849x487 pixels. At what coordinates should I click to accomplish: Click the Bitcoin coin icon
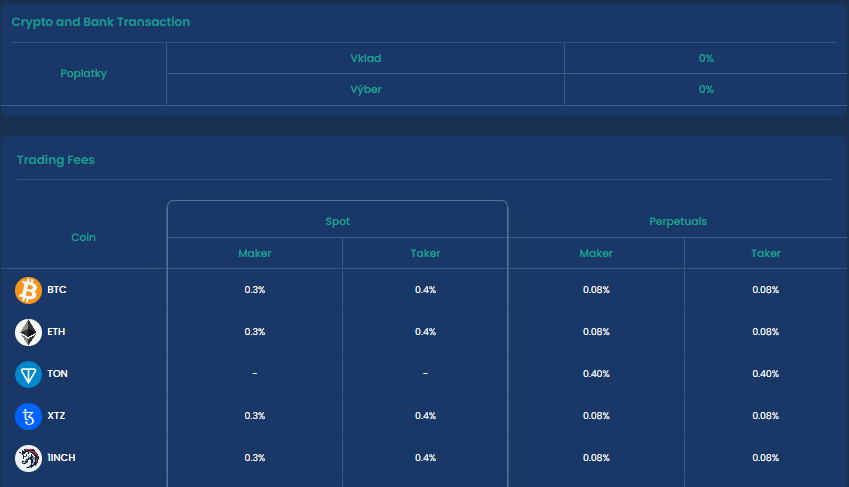28,290
